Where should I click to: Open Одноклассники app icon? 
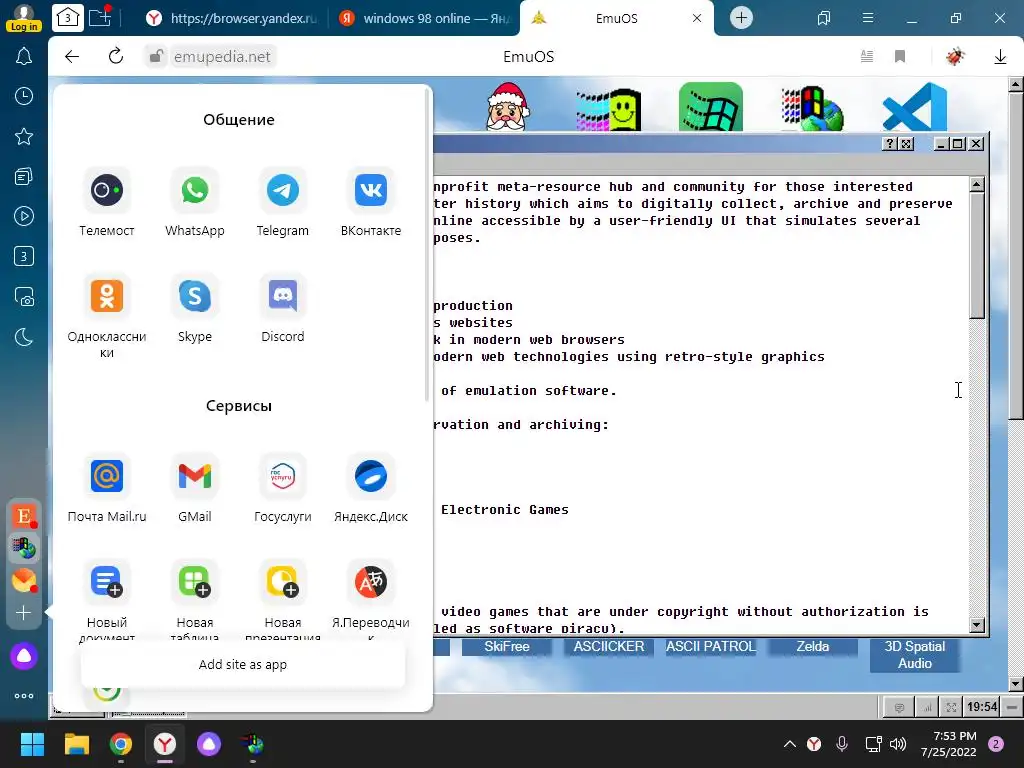106,296
